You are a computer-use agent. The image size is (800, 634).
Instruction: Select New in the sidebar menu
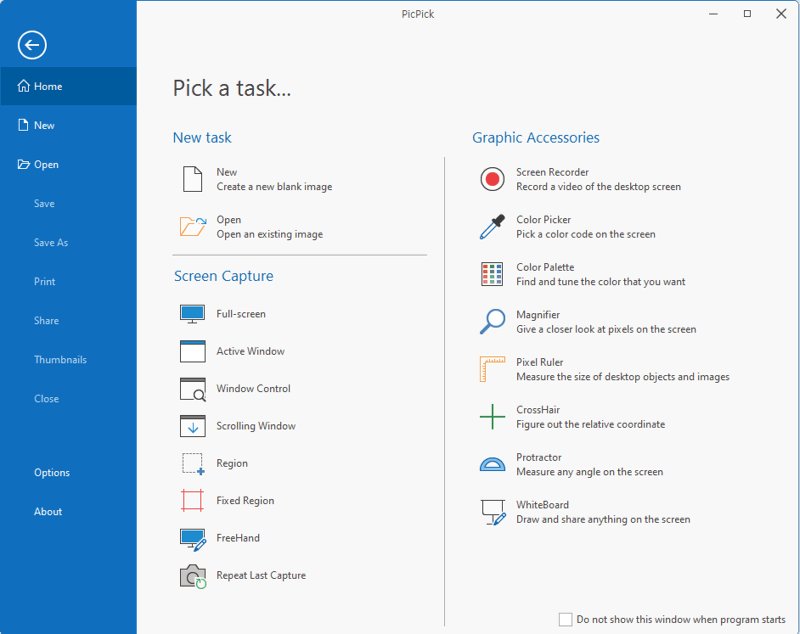click(x=68, y=125)
